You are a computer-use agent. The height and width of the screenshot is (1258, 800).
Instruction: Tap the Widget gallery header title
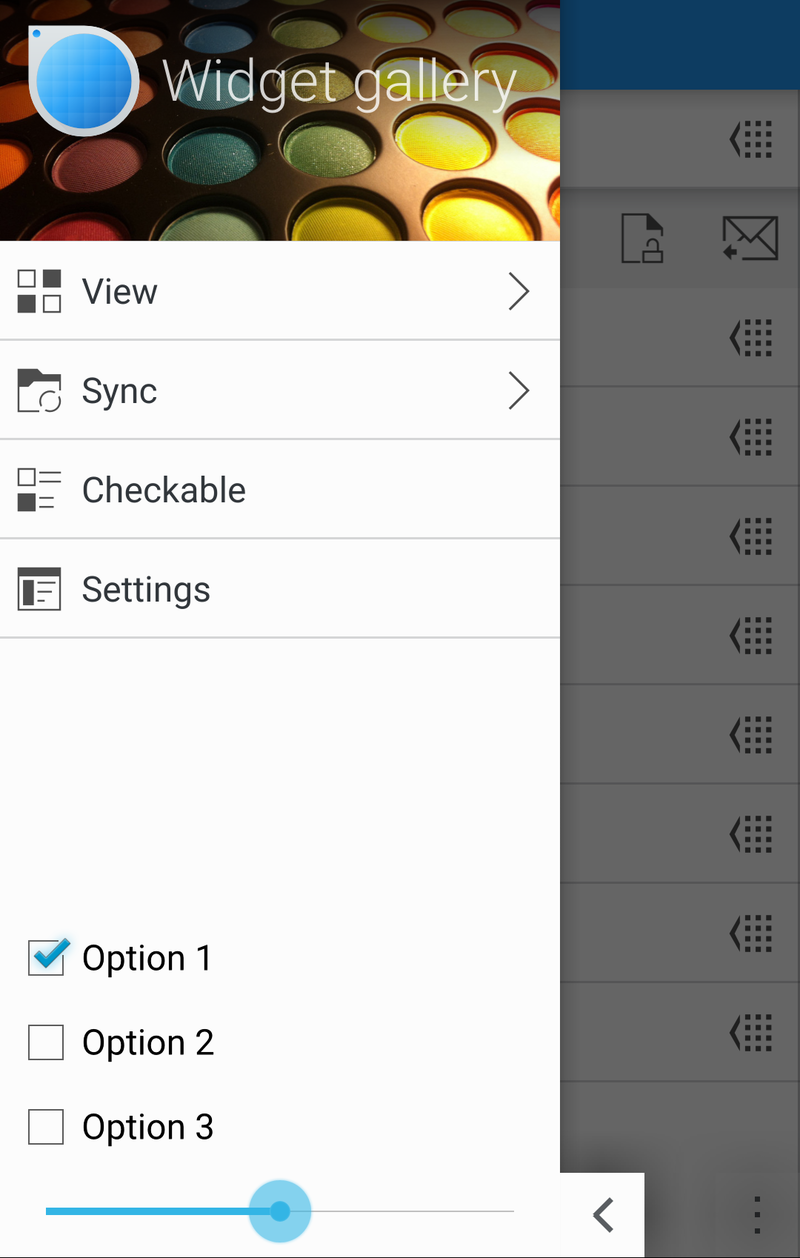(x=339, y=82)
